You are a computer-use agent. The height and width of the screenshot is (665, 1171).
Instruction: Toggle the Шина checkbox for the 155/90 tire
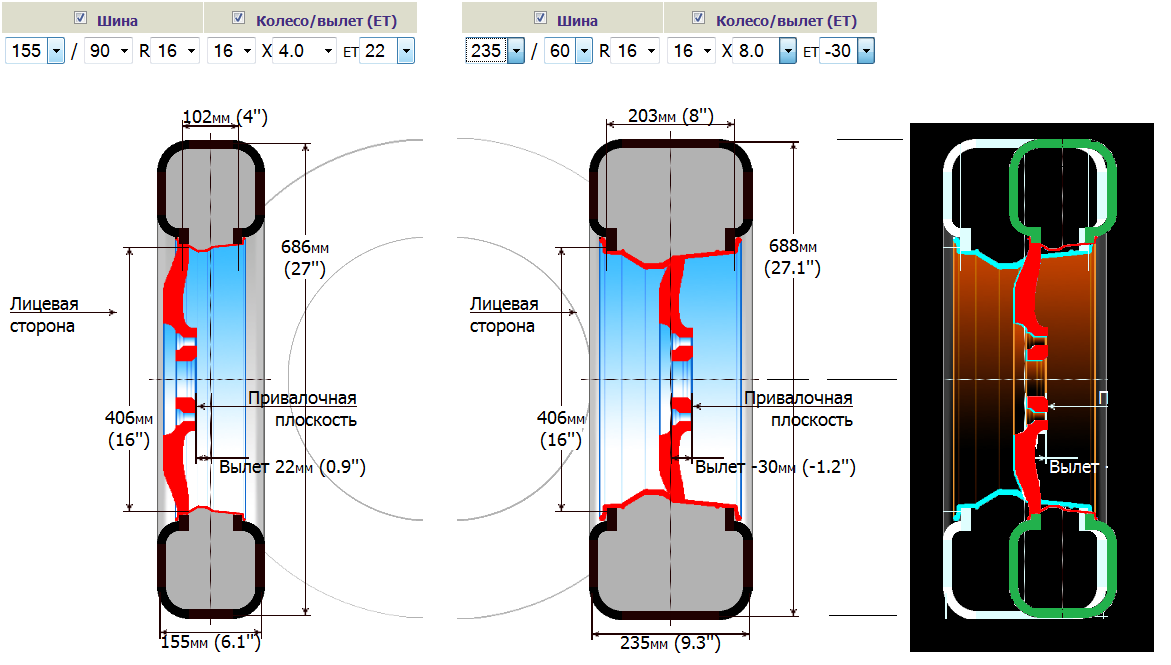pos(81,18)
